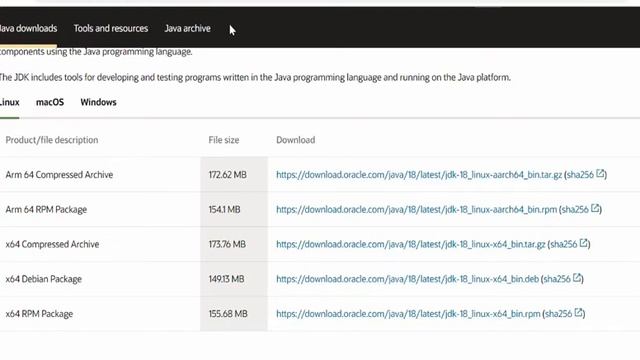Click external-link icon in x64 RPM Package row

[x=578, y=312]
